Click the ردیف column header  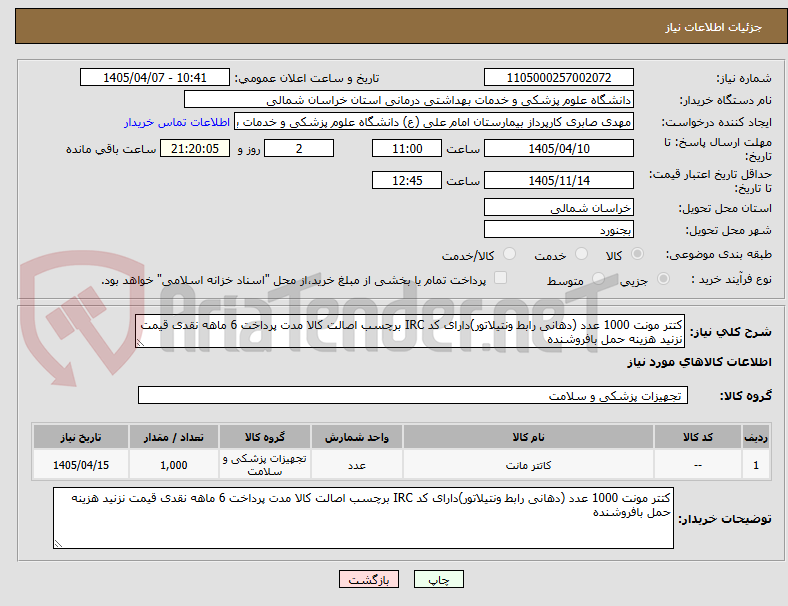pos(755,437)
